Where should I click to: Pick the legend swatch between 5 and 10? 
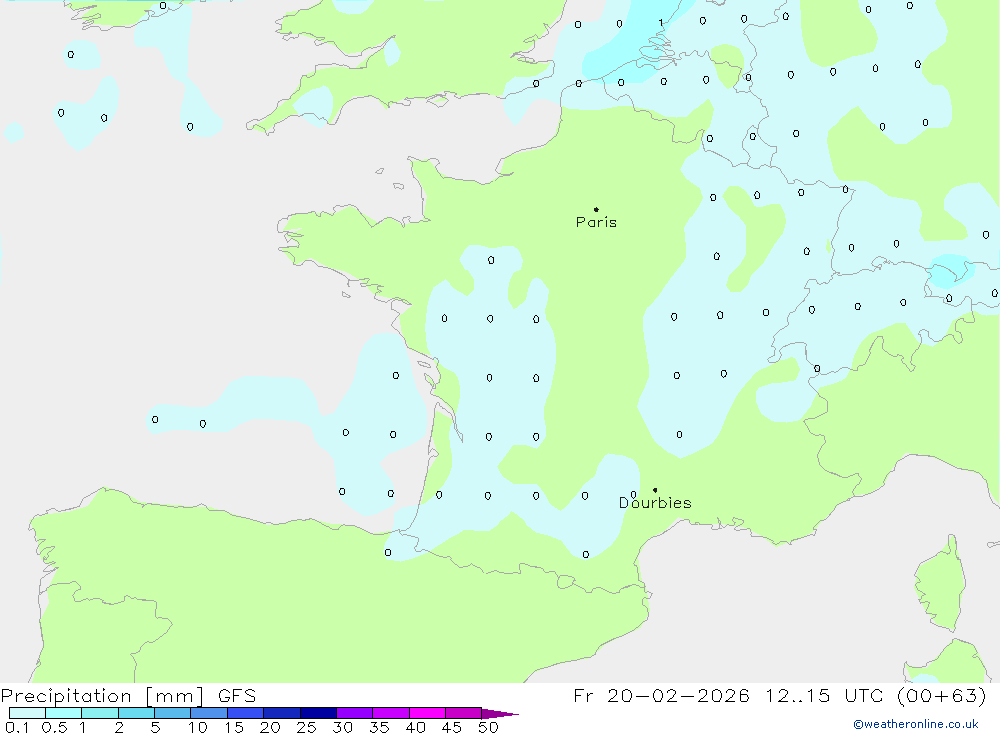pos(173,713)
